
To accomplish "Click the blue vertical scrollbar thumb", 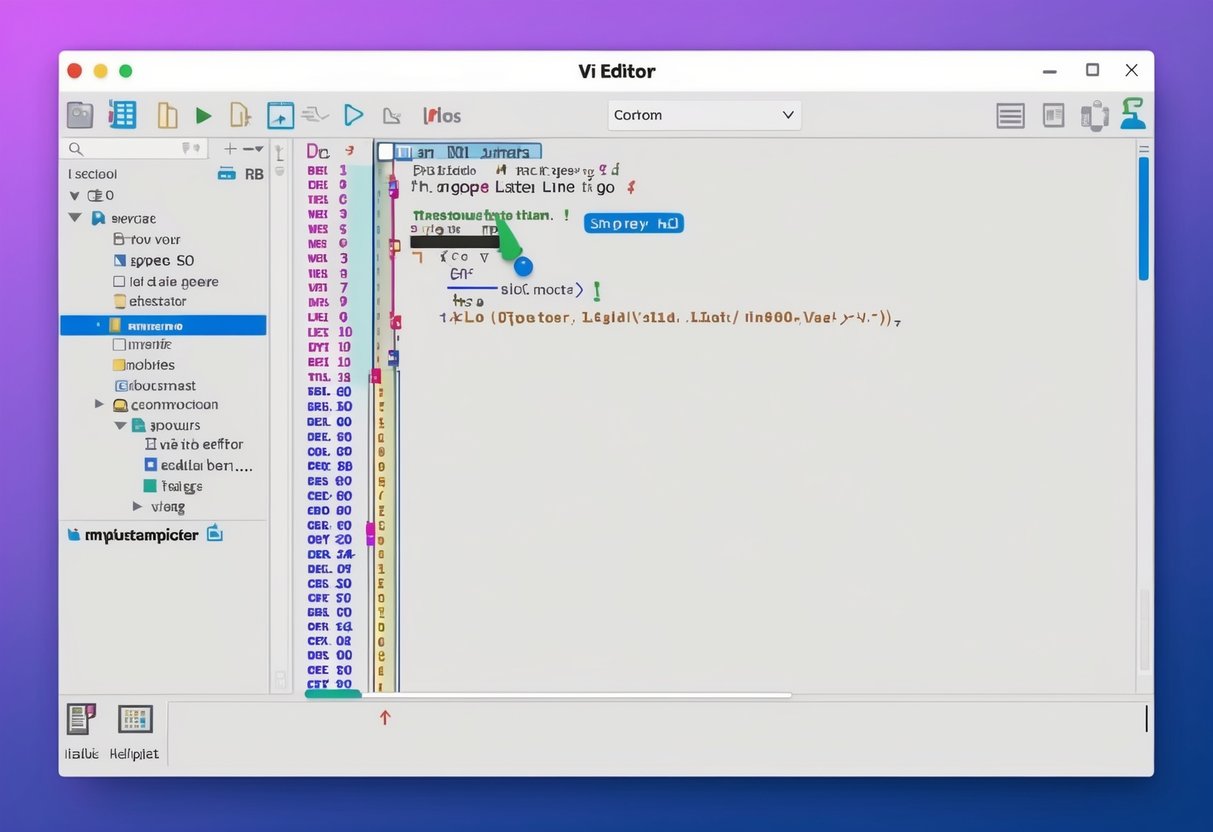I will 1144,218.
